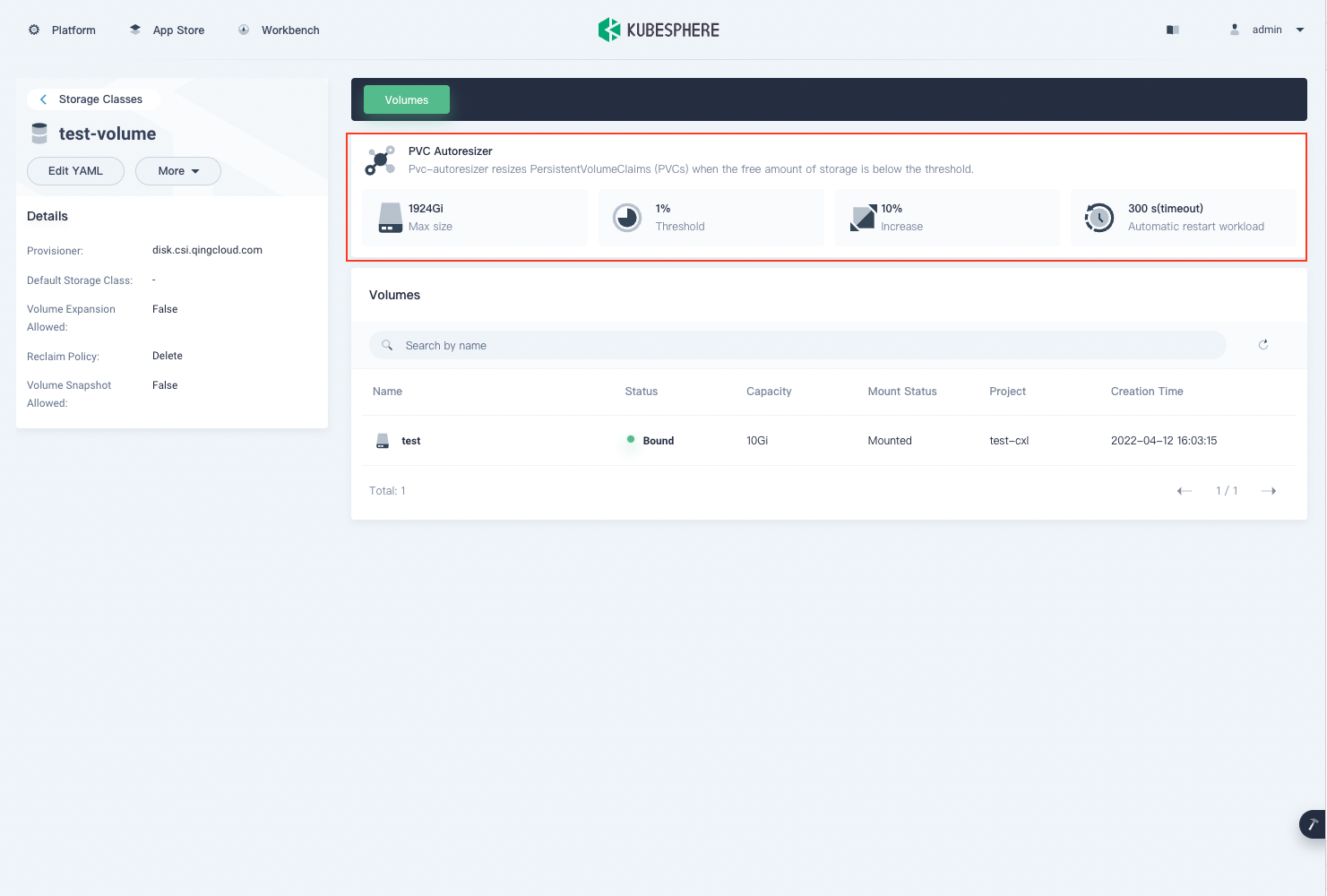Open the assistant widget at bottom right
This screenshot has width=1327, height=896.
[1312, 823]
